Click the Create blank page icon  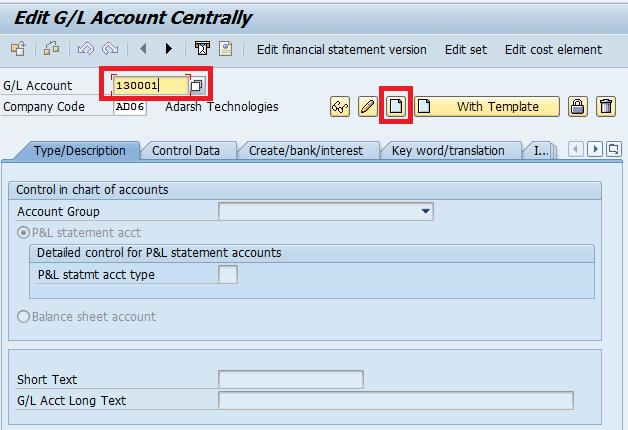[x=396, y=107]
